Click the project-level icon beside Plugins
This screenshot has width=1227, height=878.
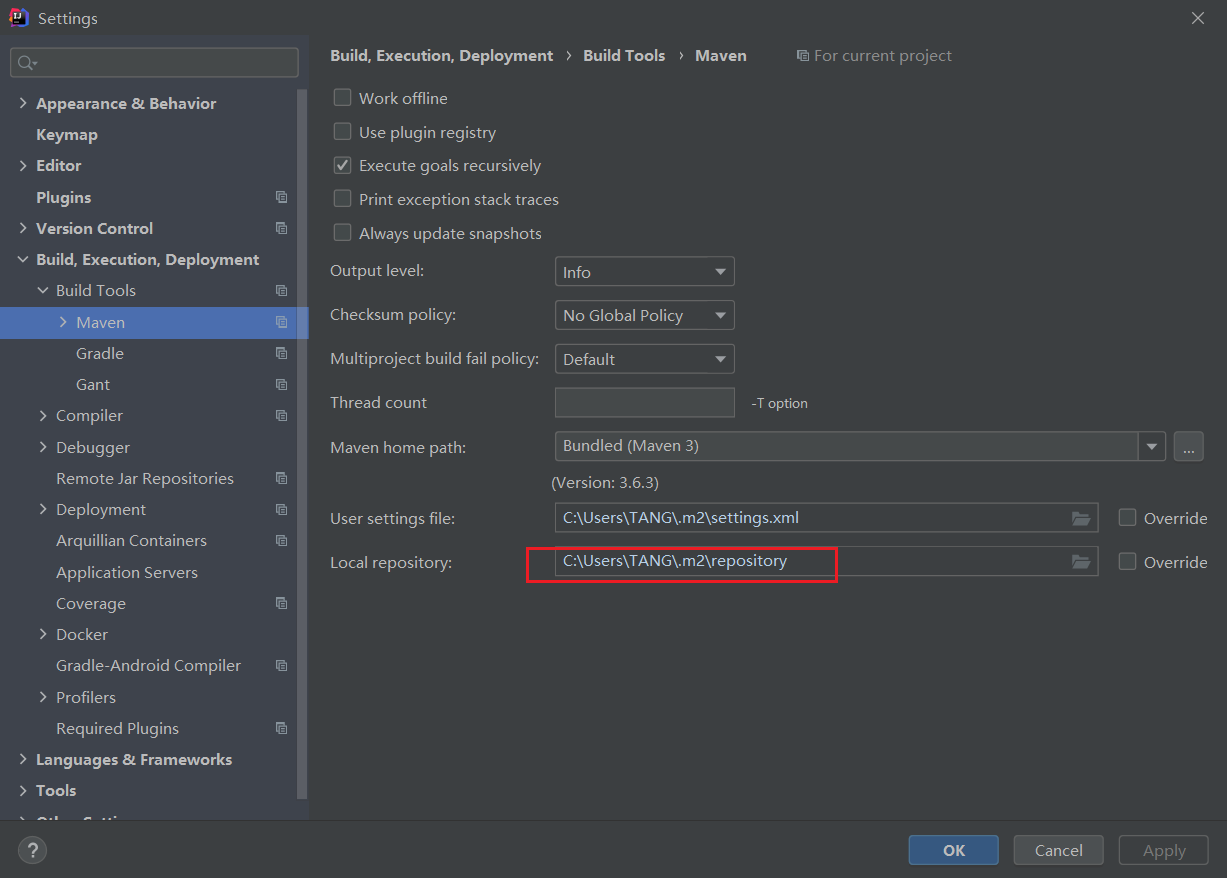pos(282,198)
